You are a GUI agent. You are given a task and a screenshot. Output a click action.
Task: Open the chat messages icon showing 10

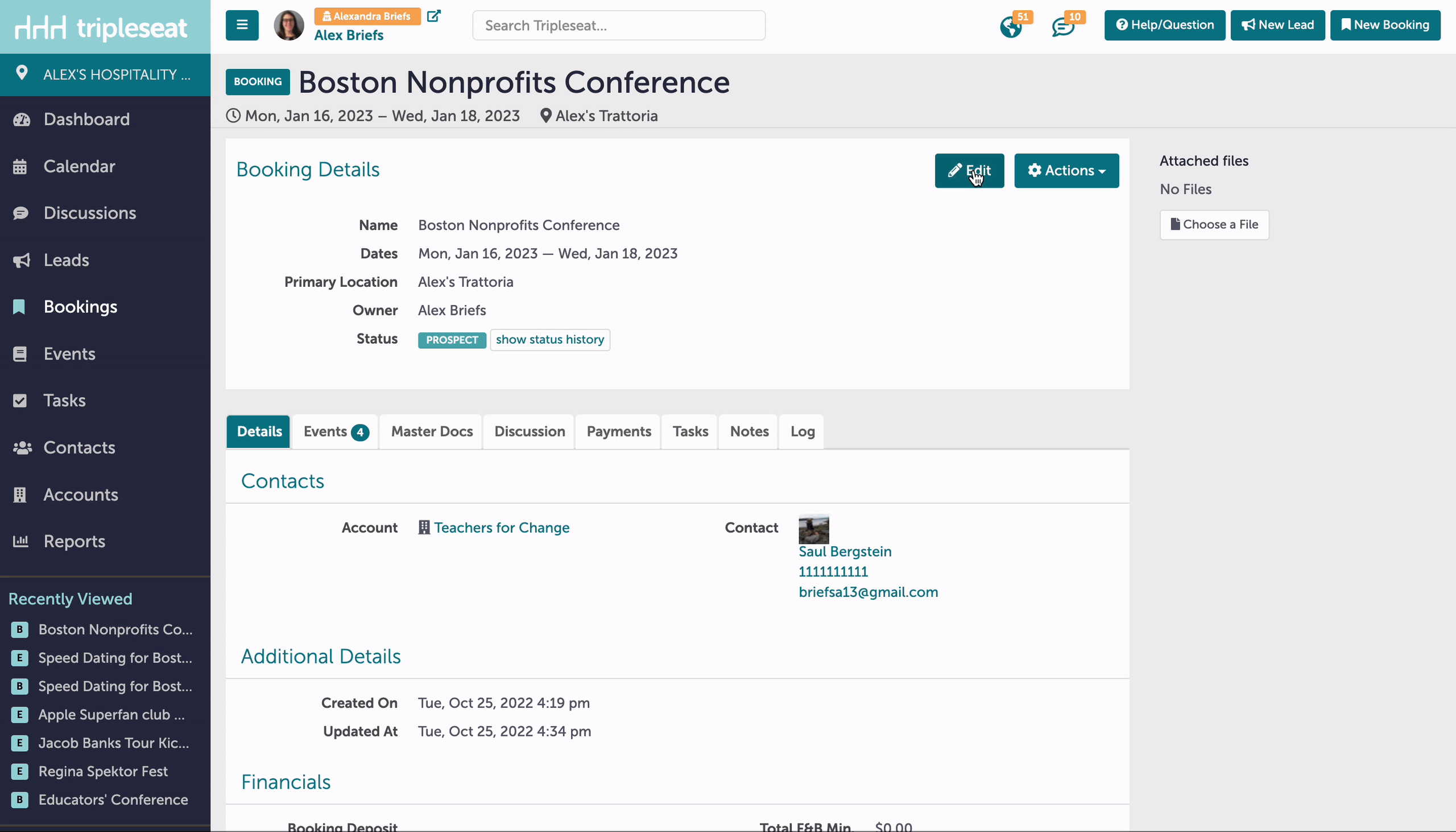click(1062, 26)
